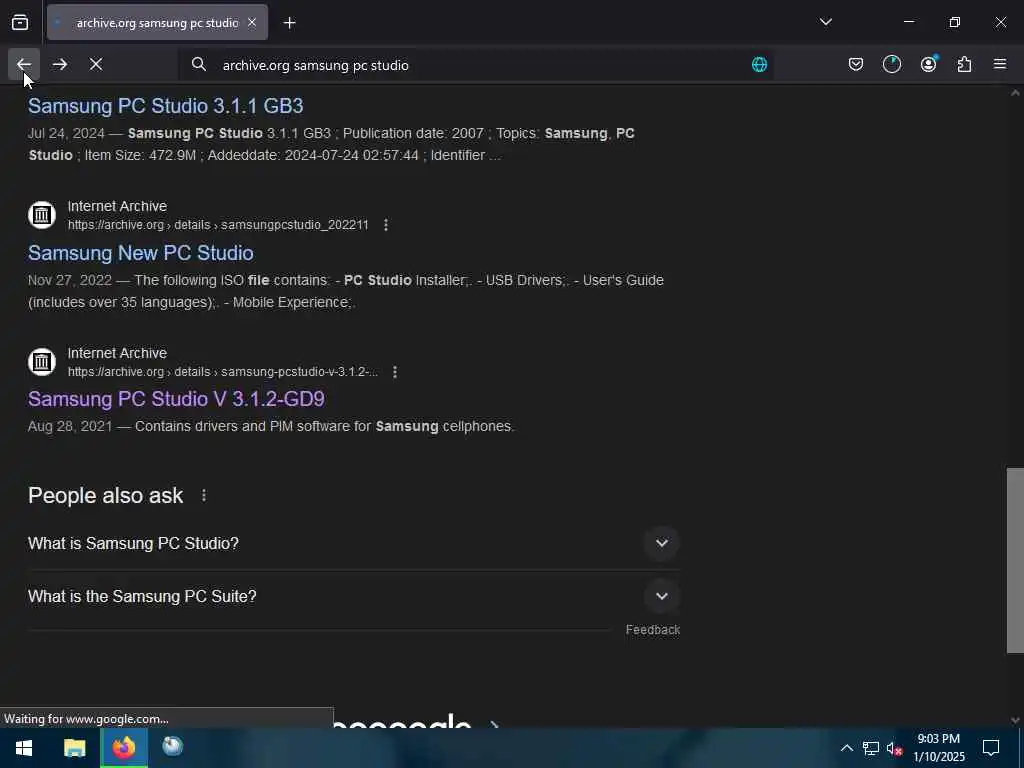Click the samsung-pcstudio-v-3.1.2 URL breadcrumb
This screenshot has width=1024, height=768.
coord(223,372)
